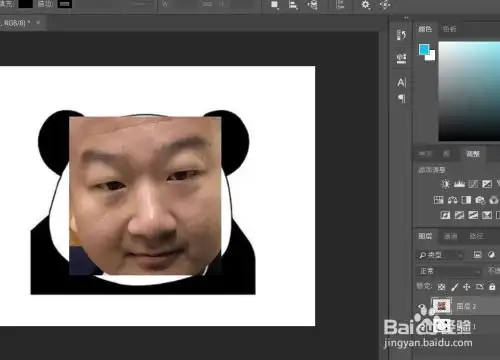Select the Layer 2 thumbnail
Image resolution: width=500 pixels, height=360 pixels.
tap(442, 306)
